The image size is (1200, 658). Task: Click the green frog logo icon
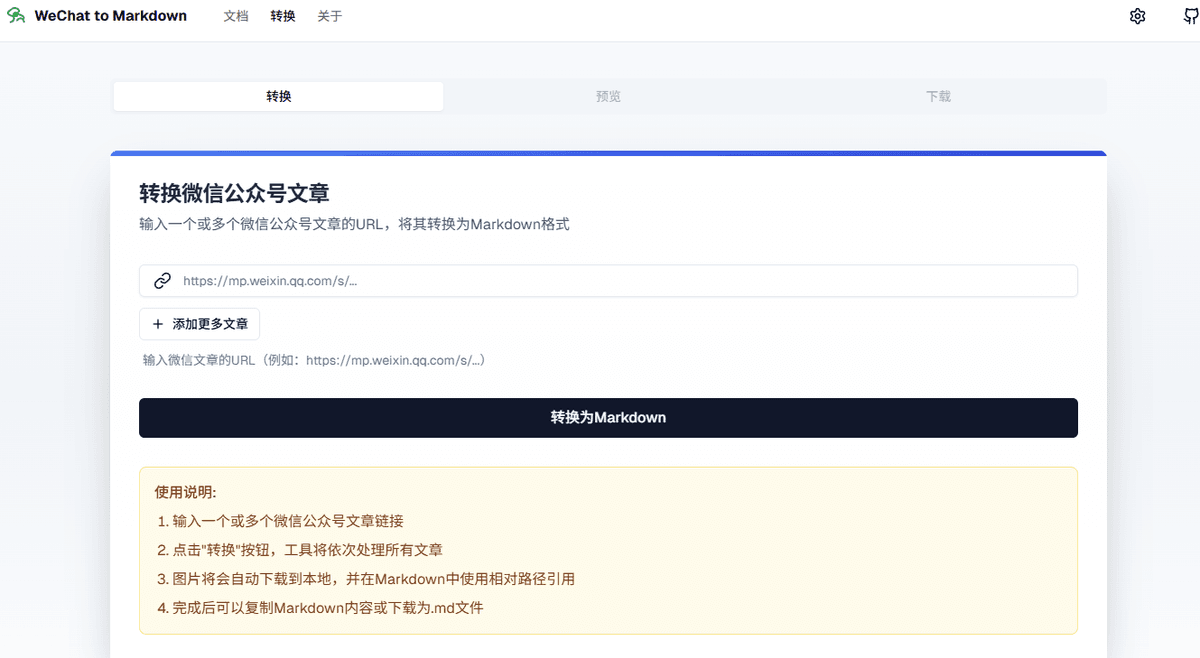coord(15,15)
